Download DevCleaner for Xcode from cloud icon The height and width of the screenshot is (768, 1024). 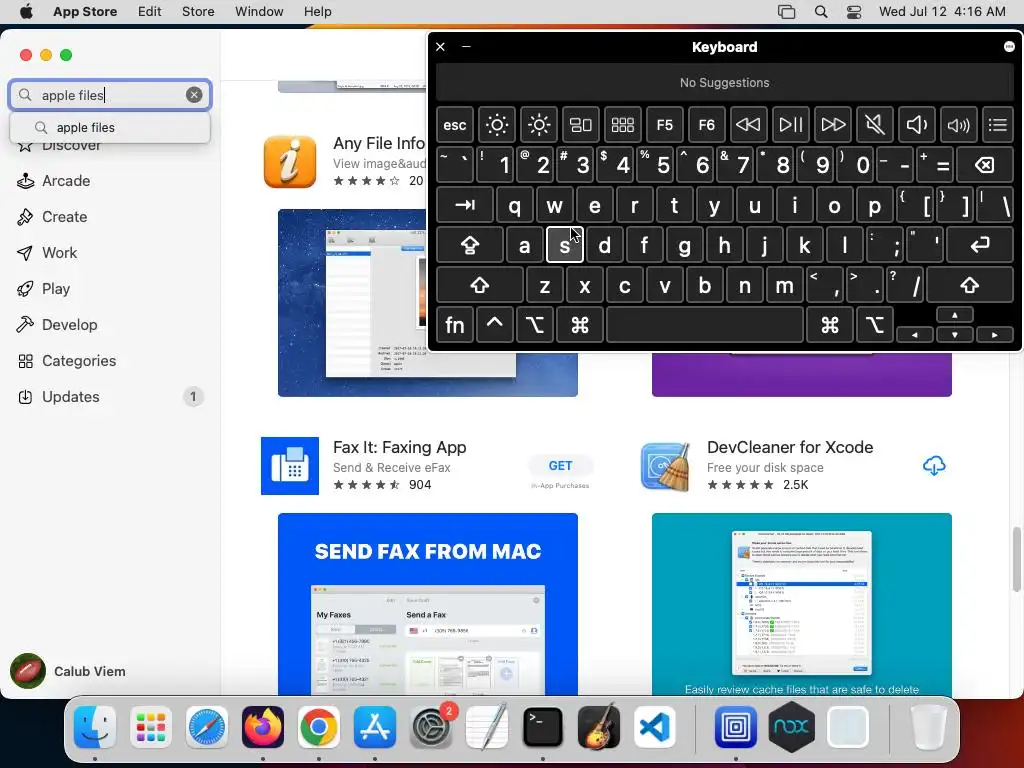click(x=934, y=466)
